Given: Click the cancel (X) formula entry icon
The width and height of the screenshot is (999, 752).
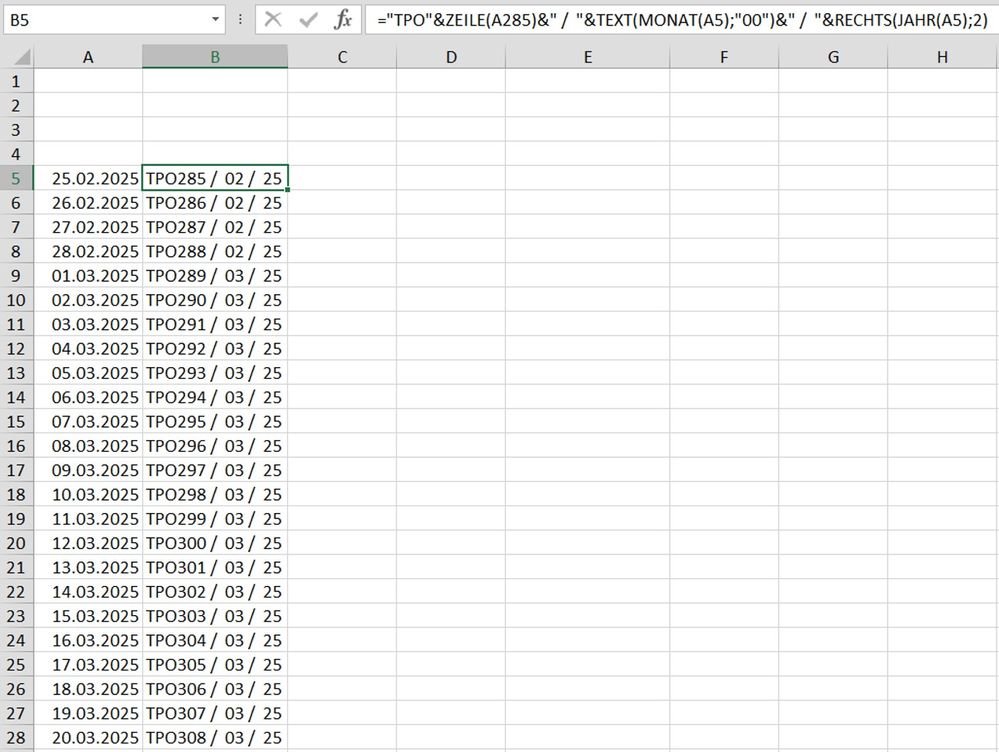Looking at the screenshot, I should (273, 20).
